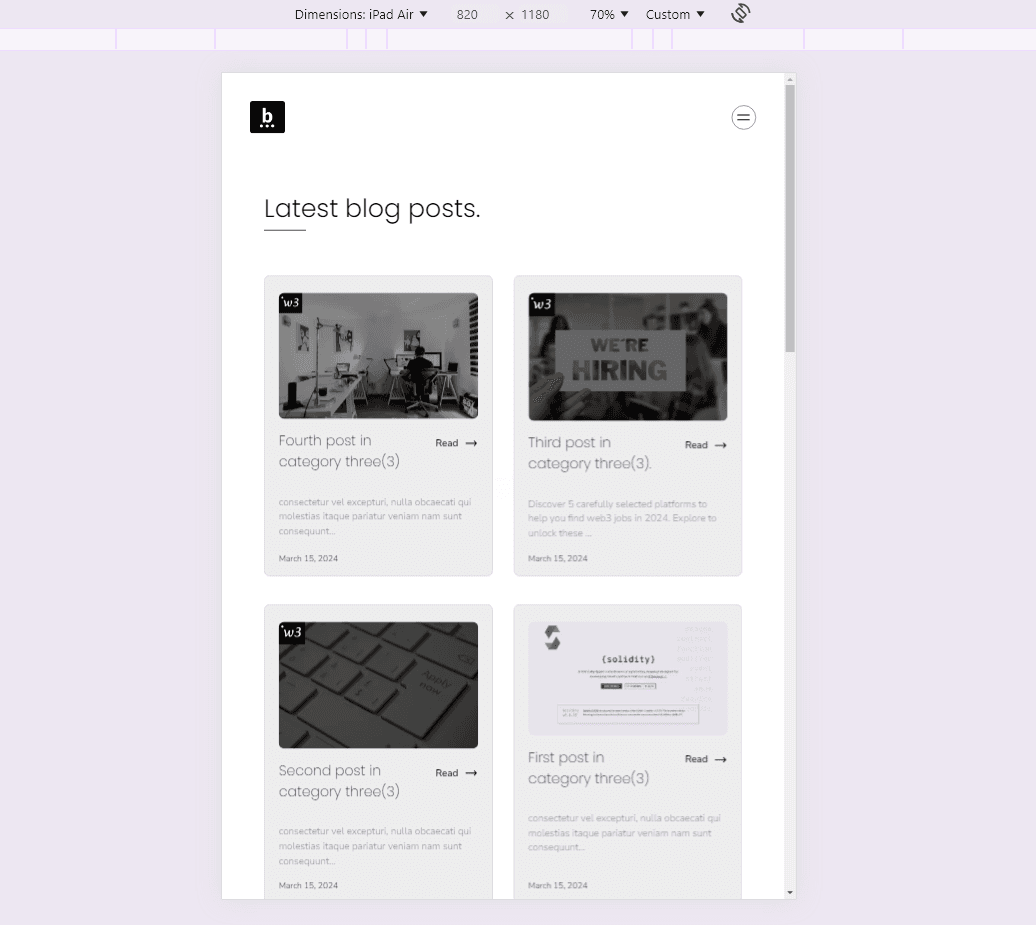Open the We're Hiring thumbnail image
This screenshot has width=1036, height=925.
[x=628, y=357]
